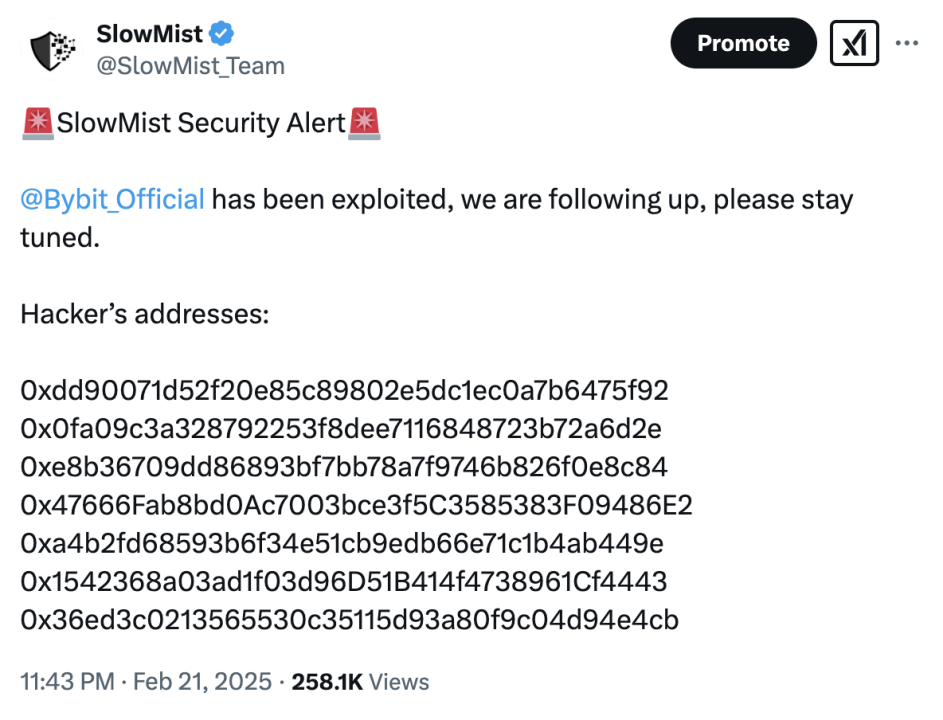Click the siren emoji after Security Alert
The height and width of the screenshot is (720, 943).
pyautogui.click(x=364, y=124)
